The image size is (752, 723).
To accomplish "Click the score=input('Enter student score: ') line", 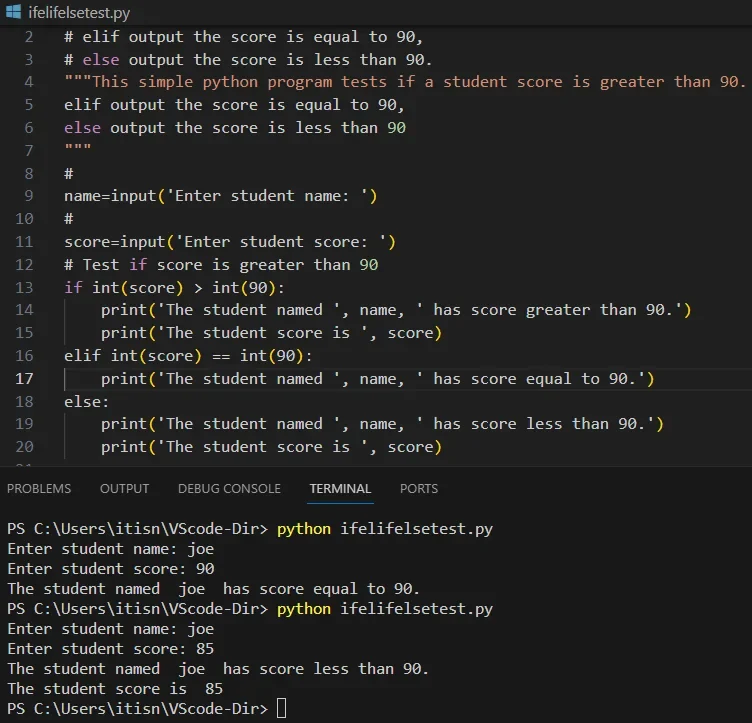I will 230,242.
